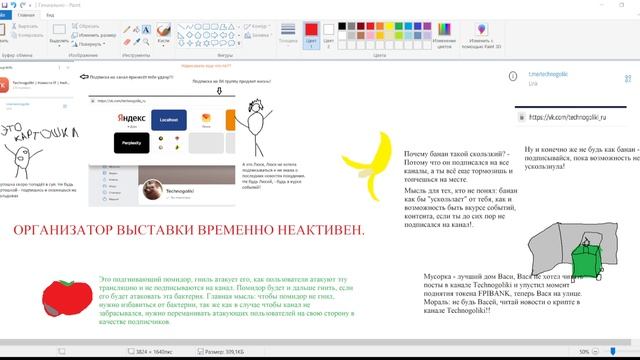Select the Triangle shape in gallery
Image resolution: width=640 pixels, height=360 pixels.
pos(231,27)
